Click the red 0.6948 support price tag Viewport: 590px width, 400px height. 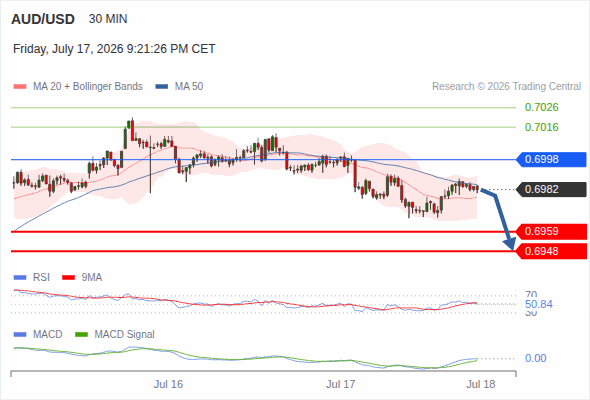(551, 251)
